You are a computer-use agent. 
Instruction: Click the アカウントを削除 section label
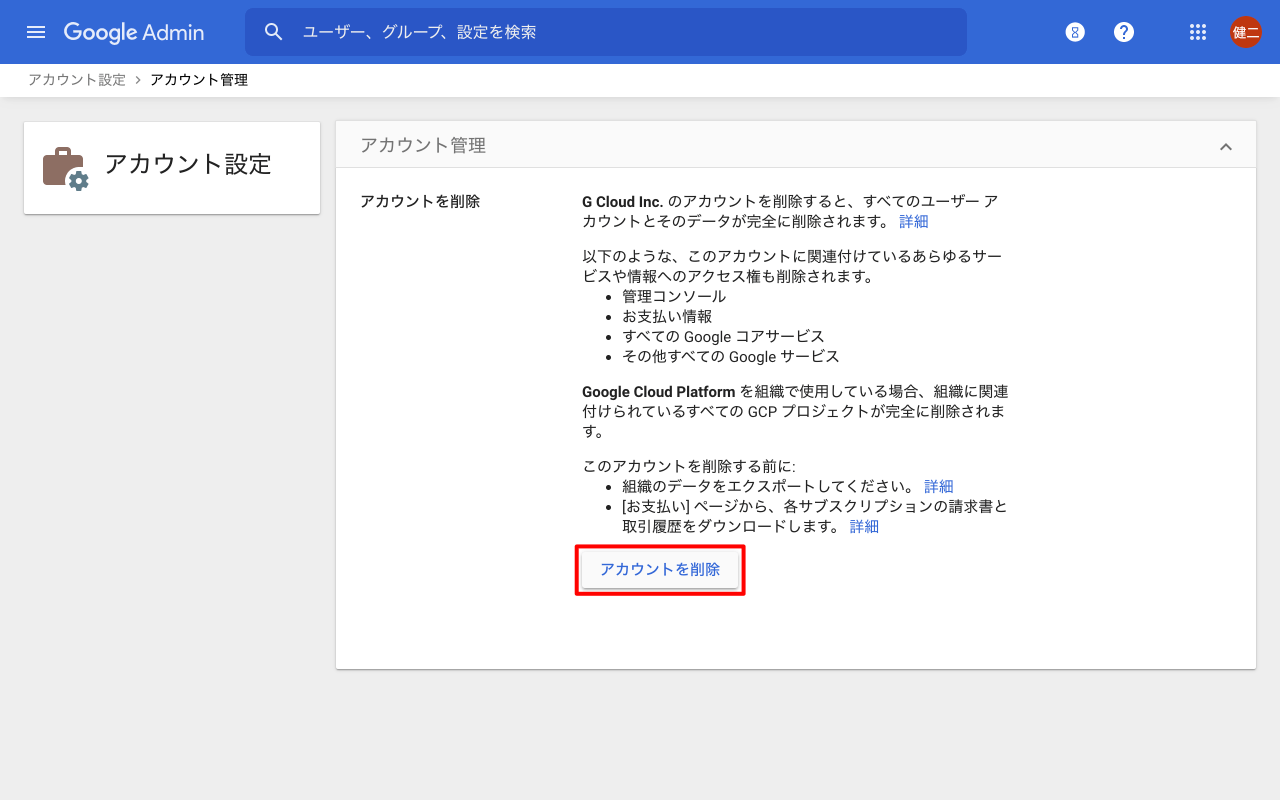point(420,201)
